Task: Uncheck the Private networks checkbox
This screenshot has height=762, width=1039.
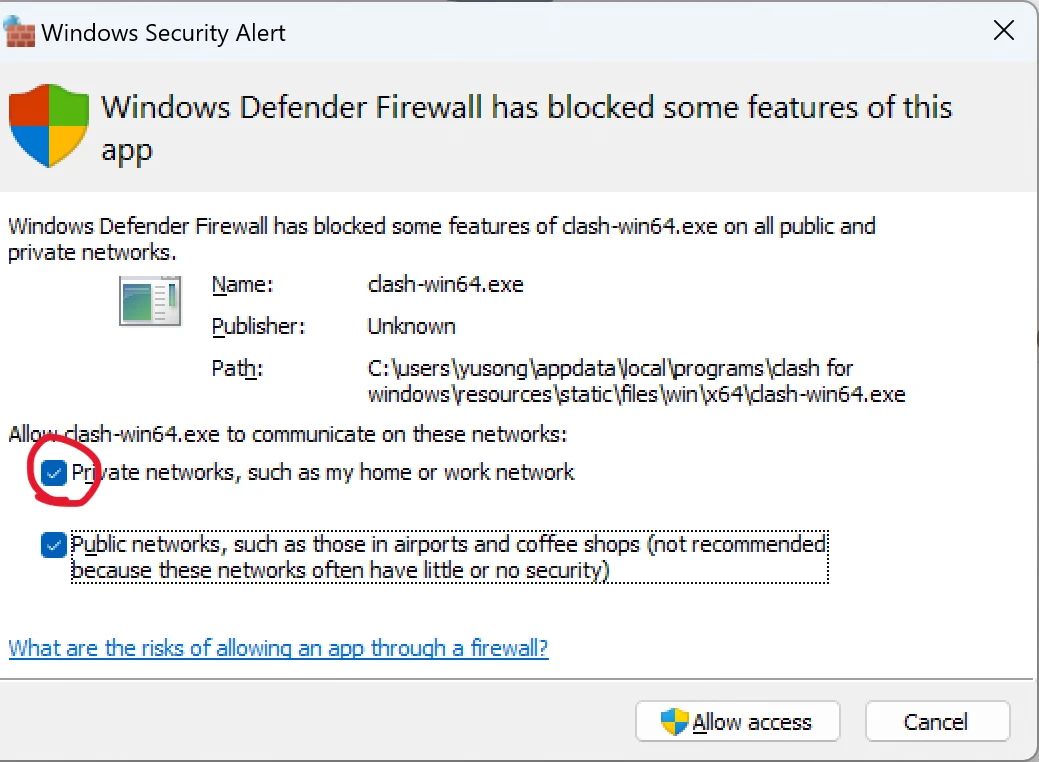Action: pos(54,472)
